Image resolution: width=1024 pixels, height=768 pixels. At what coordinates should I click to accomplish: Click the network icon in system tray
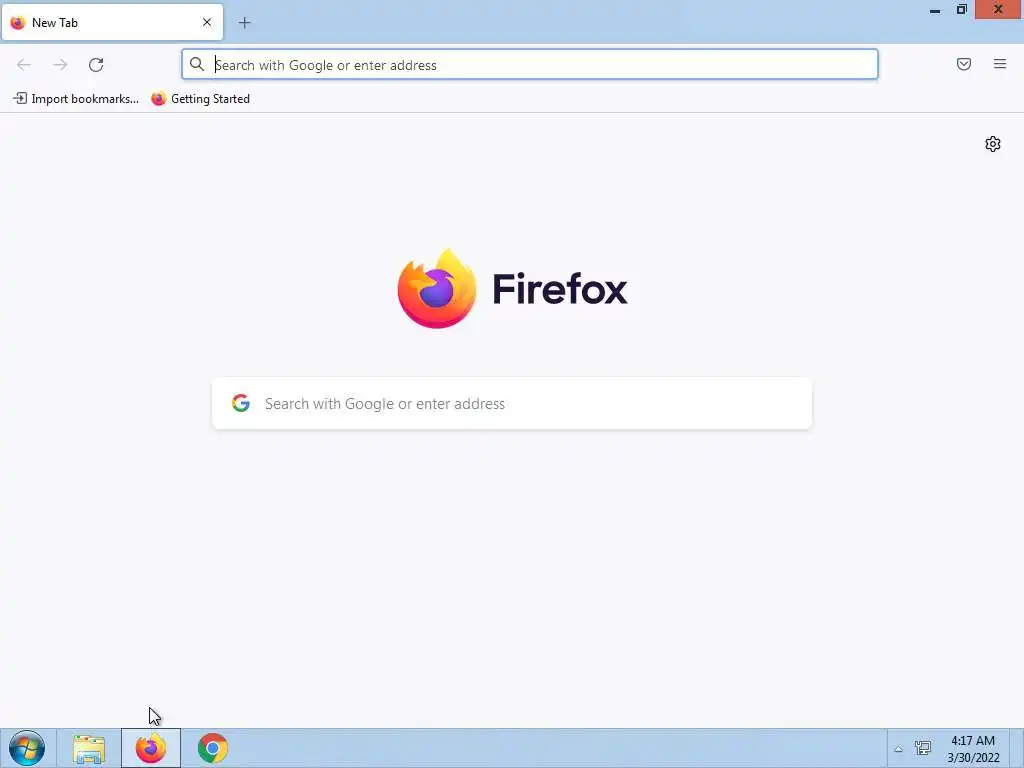click(923, 748)
